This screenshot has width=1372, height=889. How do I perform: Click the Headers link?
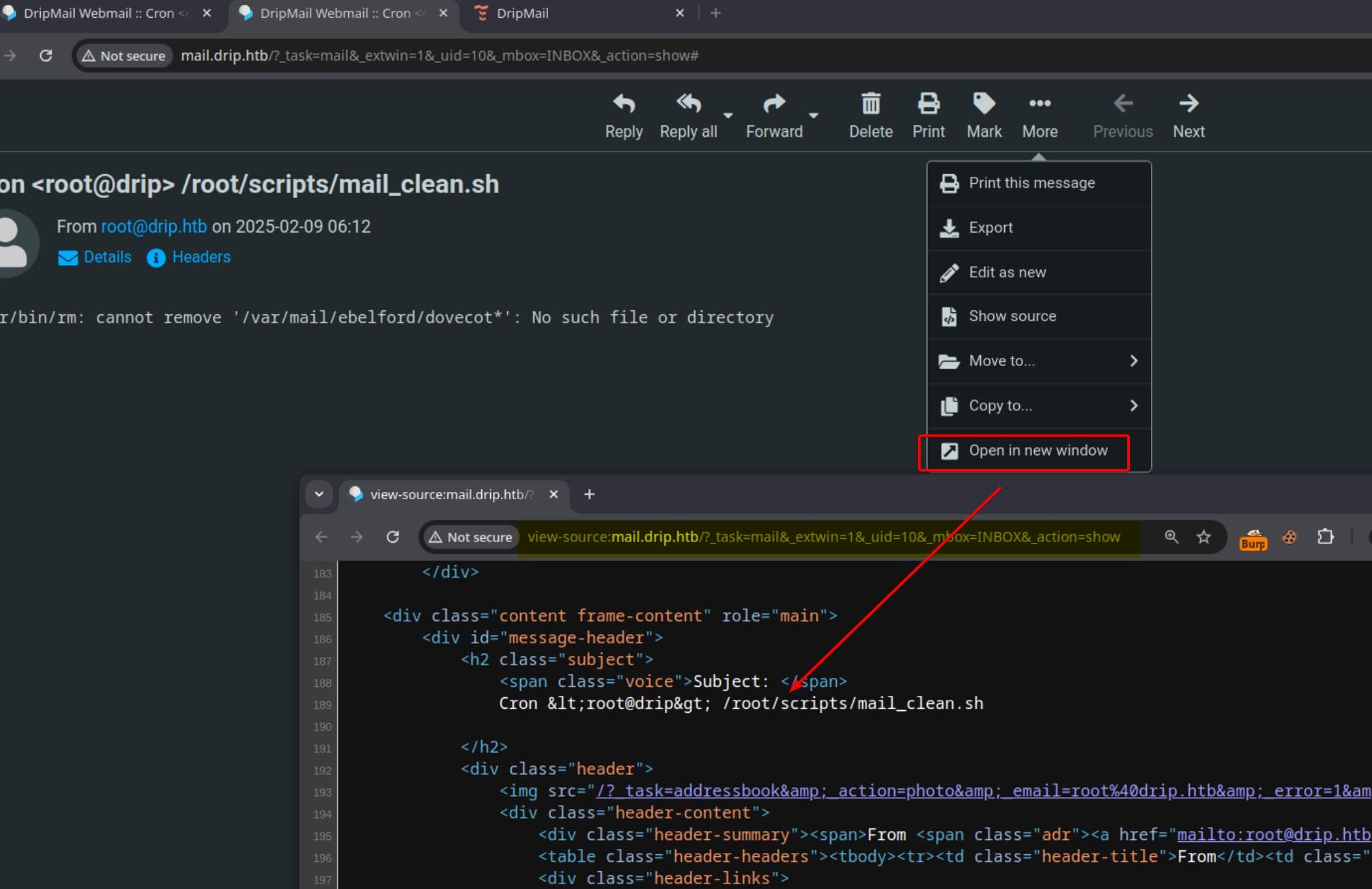(x=201, y=257)
